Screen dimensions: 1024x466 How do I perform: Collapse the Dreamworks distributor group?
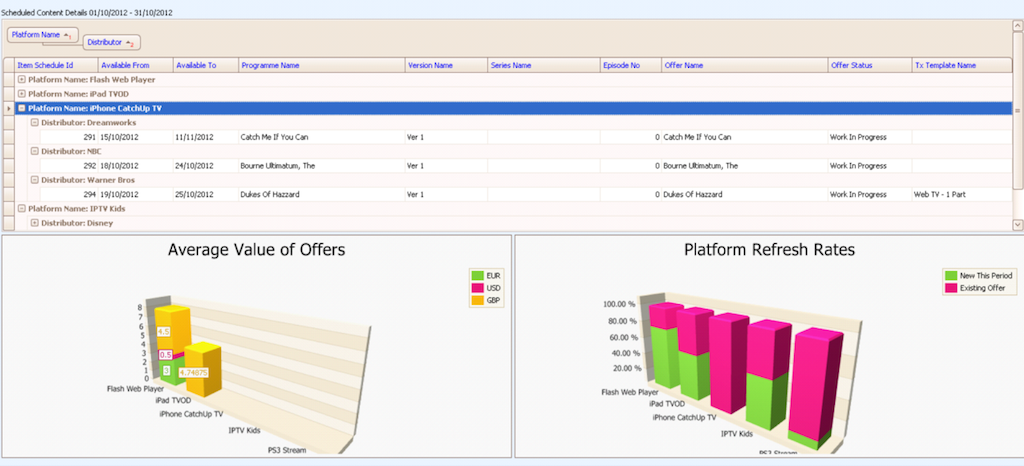pos(34,122)
